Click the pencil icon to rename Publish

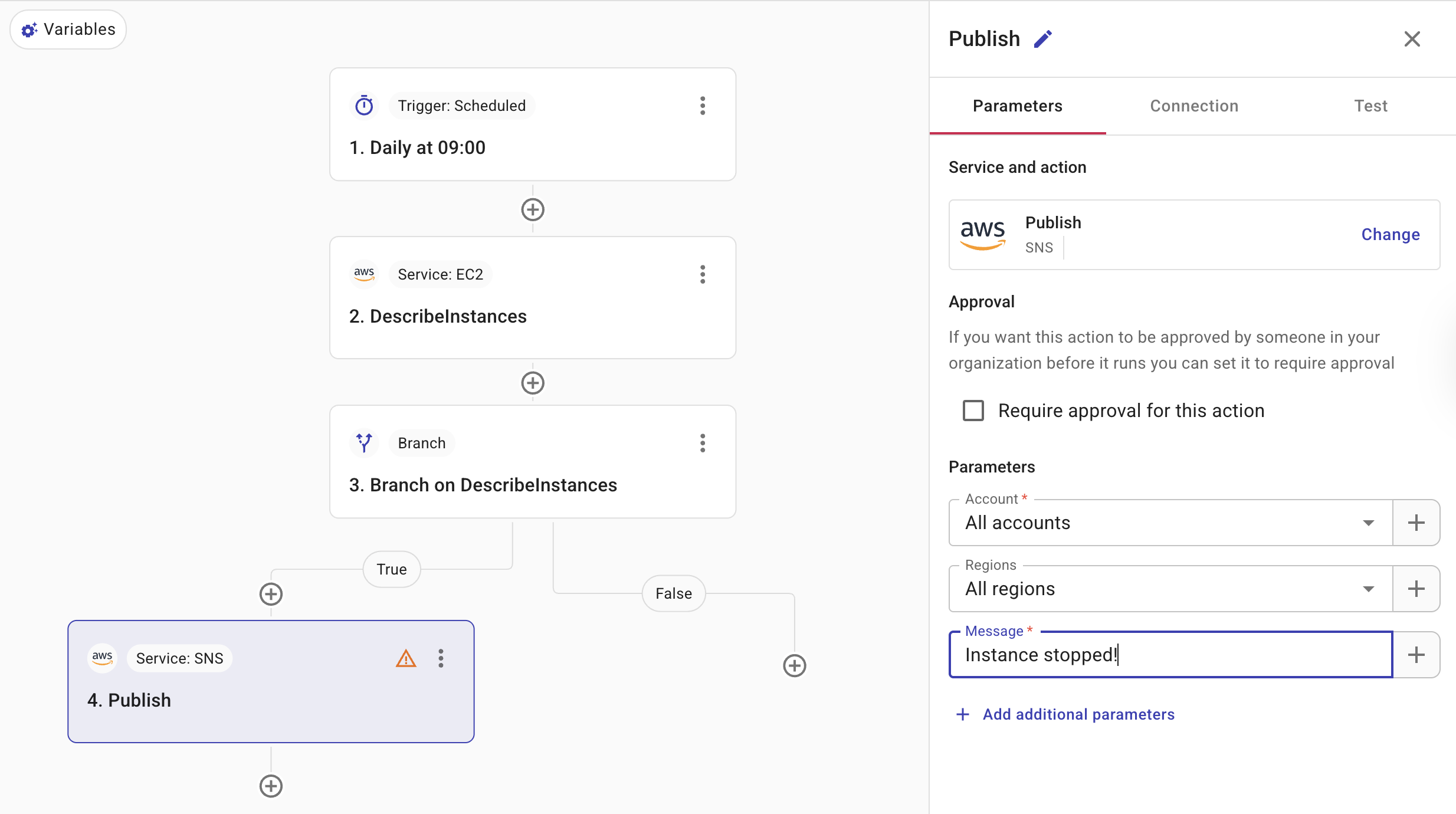pyautogui.click(x=1043, y=39)
